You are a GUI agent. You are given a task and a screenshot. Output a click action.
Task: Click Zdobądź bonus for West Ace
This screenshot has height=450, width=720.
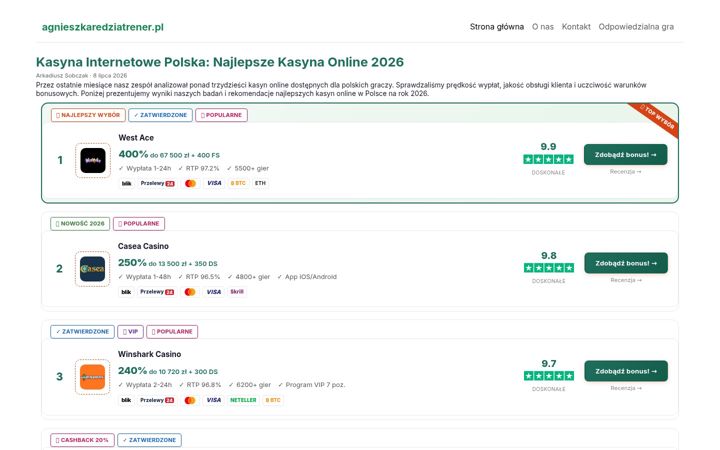[625, 155]
